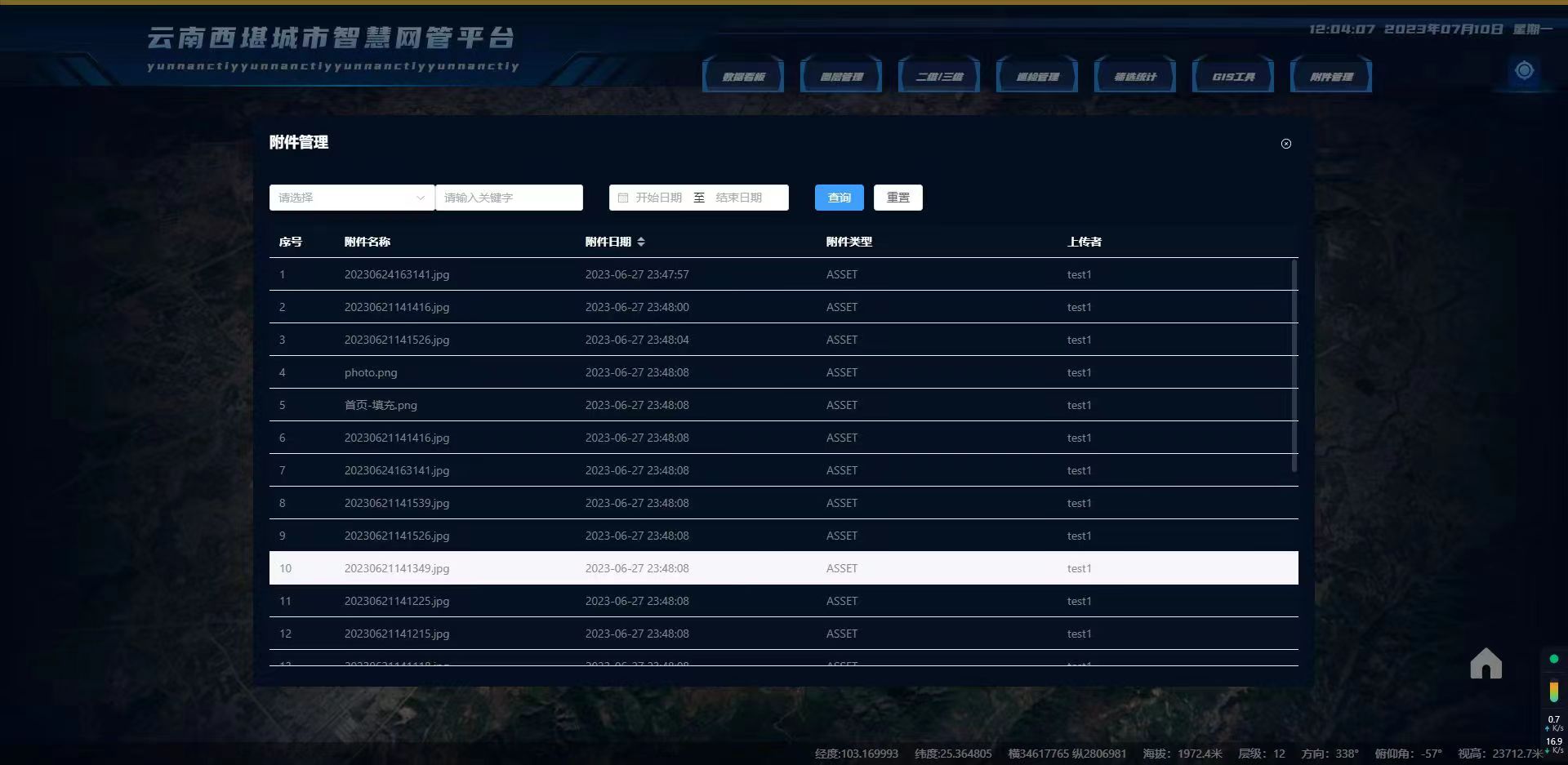Click the settings icon at top right
The width and height of the screenshot is (1568, 765).
(1524, 71)
